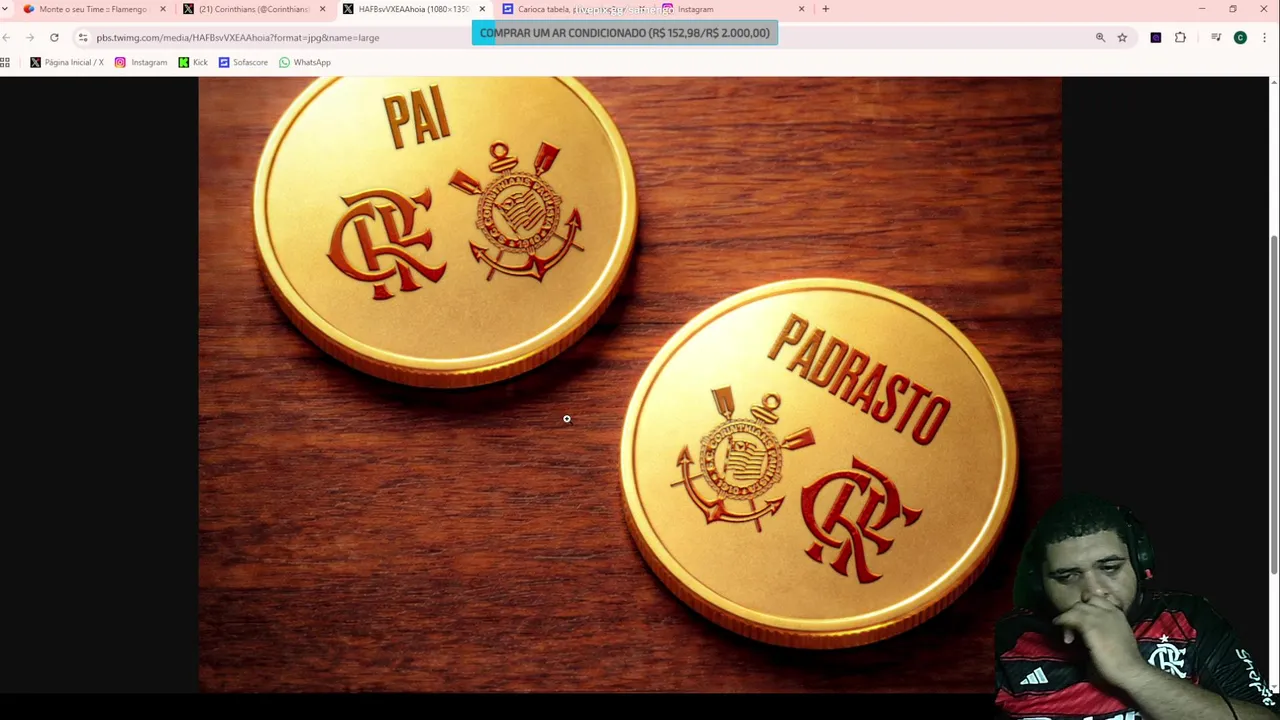This screenshot has height=720, width=1280.
Task: Go forward to the next page
Action: 30,37
